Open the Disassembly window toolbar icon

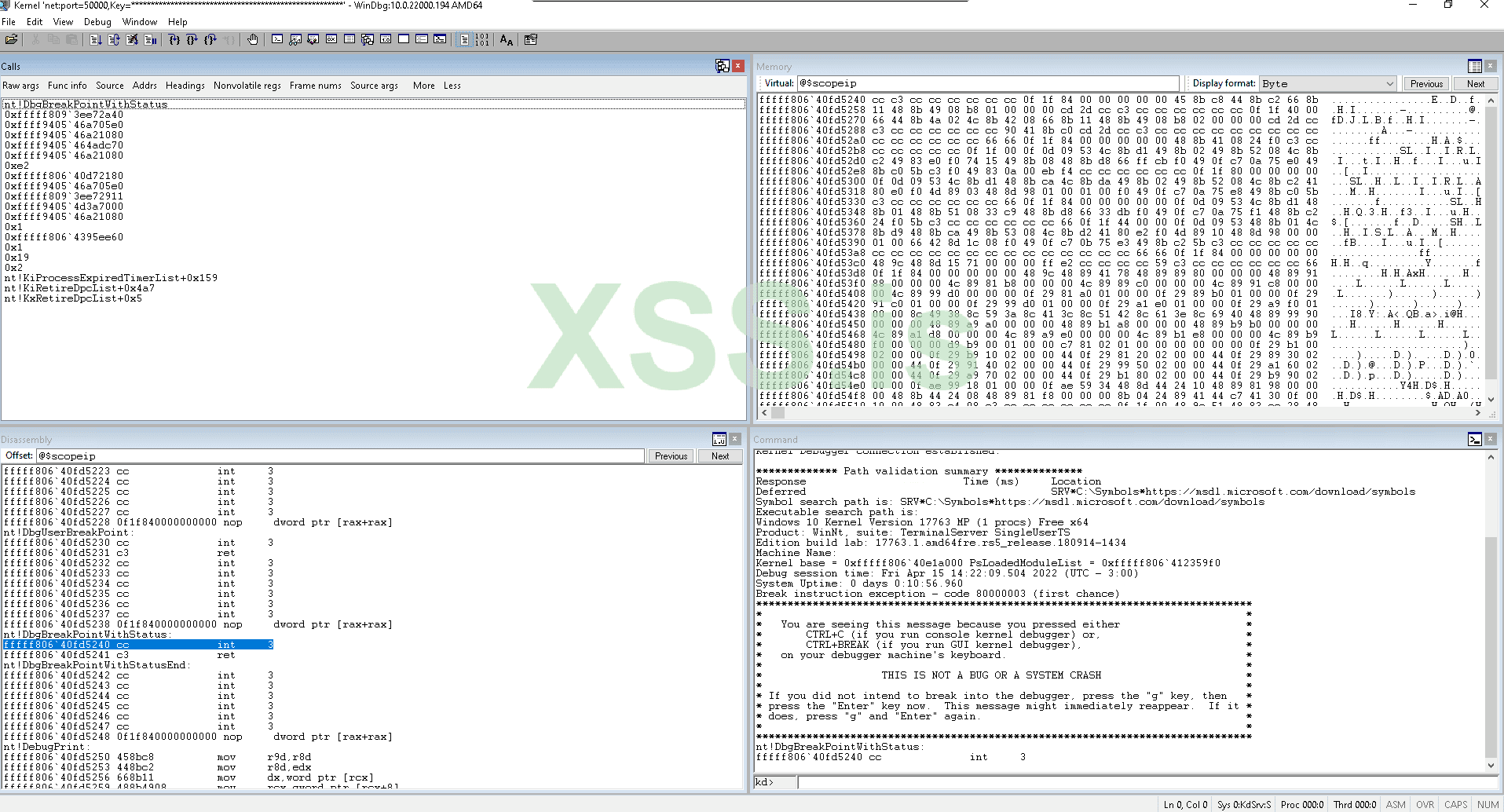point(386,39)
